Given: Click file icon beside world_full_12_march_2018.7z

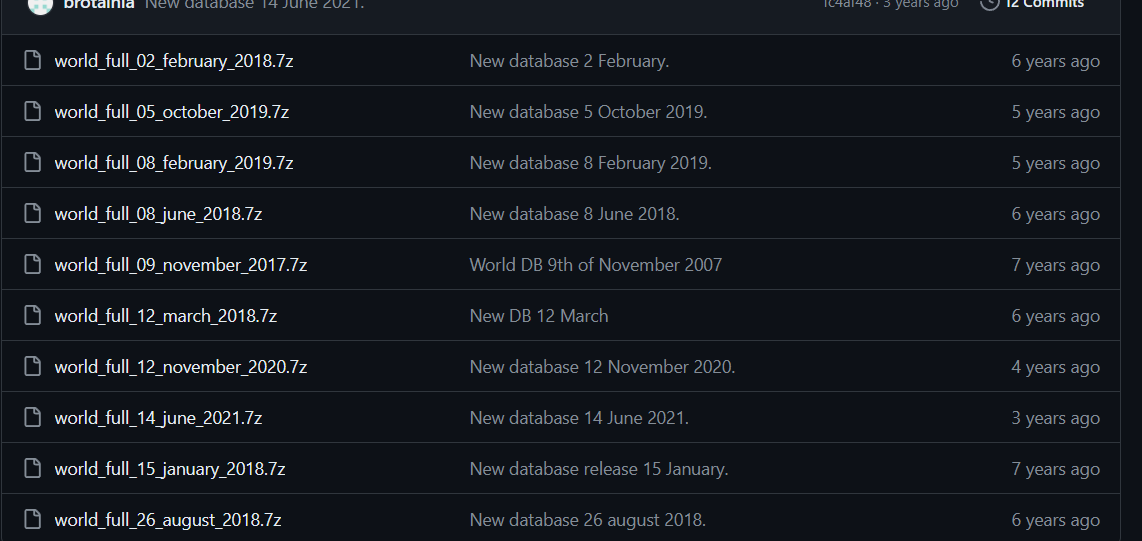Looking at the screenshot, I should point(32,315).
